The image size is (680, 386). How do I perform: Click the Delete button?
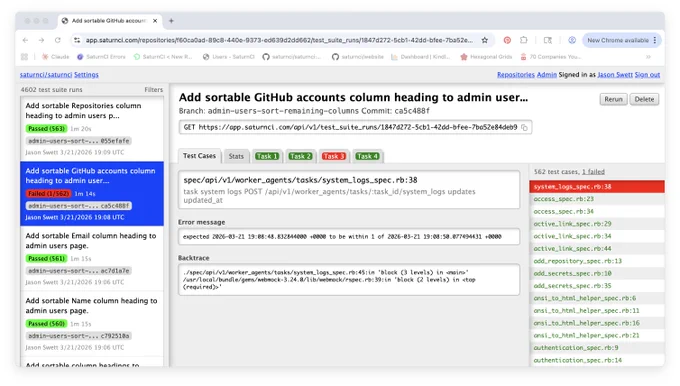click(x=644, y=99)
